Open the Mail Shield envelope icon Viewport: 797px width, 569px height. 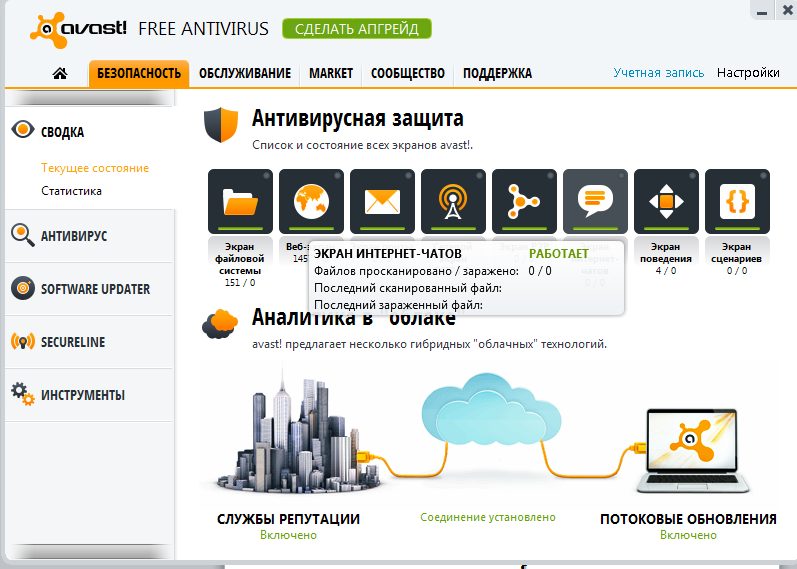tap(382, 201)
